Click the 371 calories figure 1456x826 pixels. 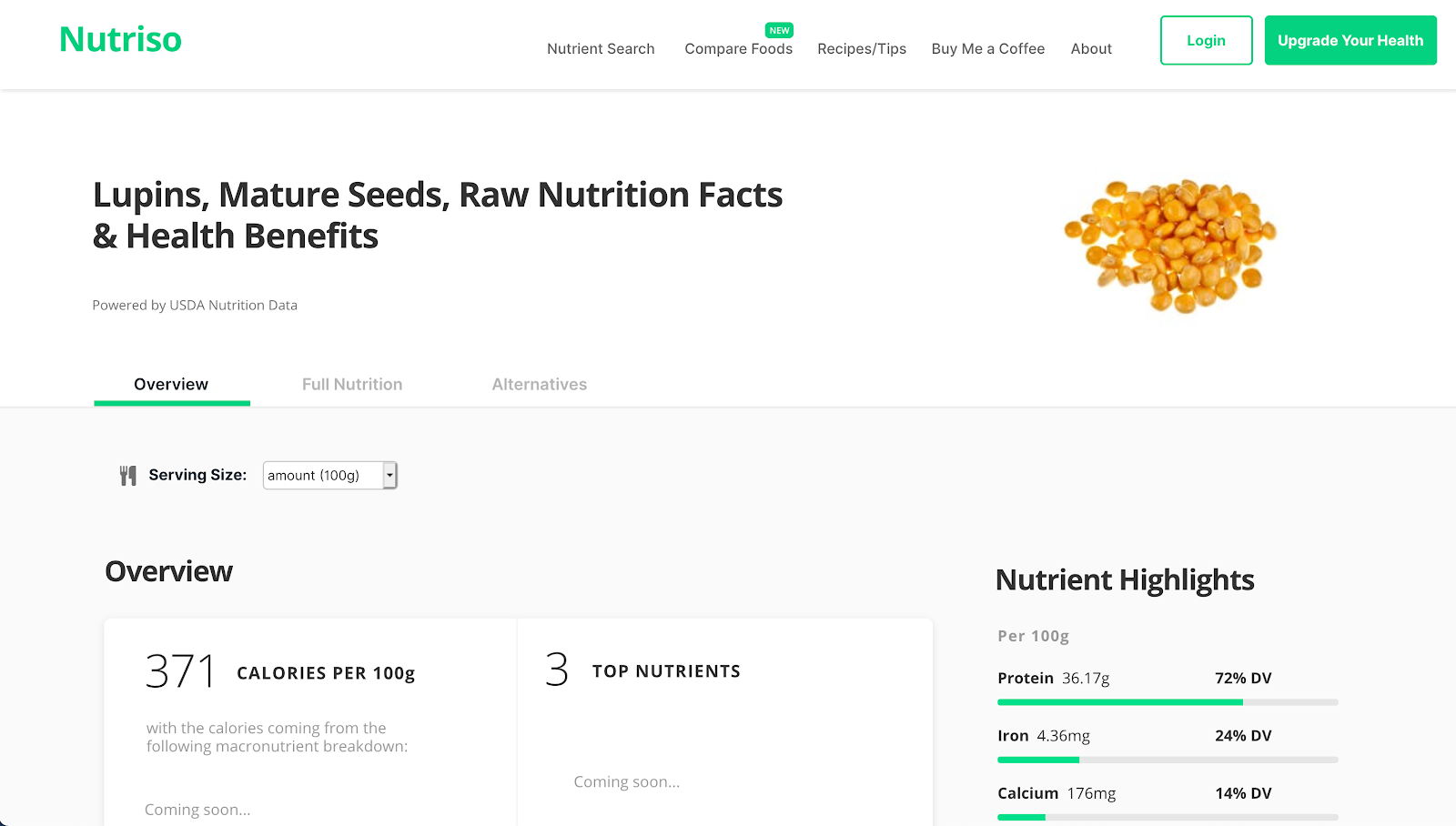(x=180, y=671)
